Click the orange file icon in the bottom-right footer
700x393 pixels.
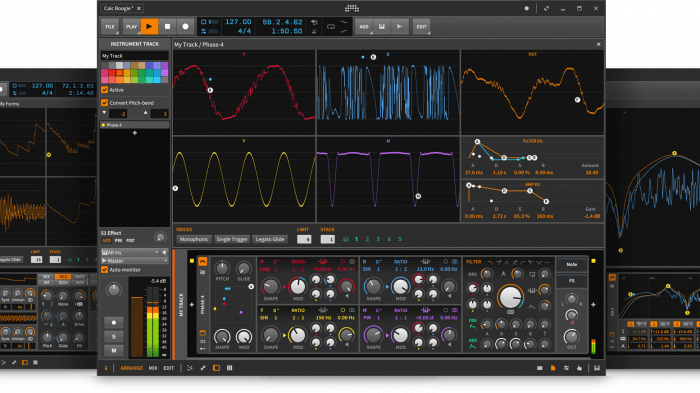point(553,368)
